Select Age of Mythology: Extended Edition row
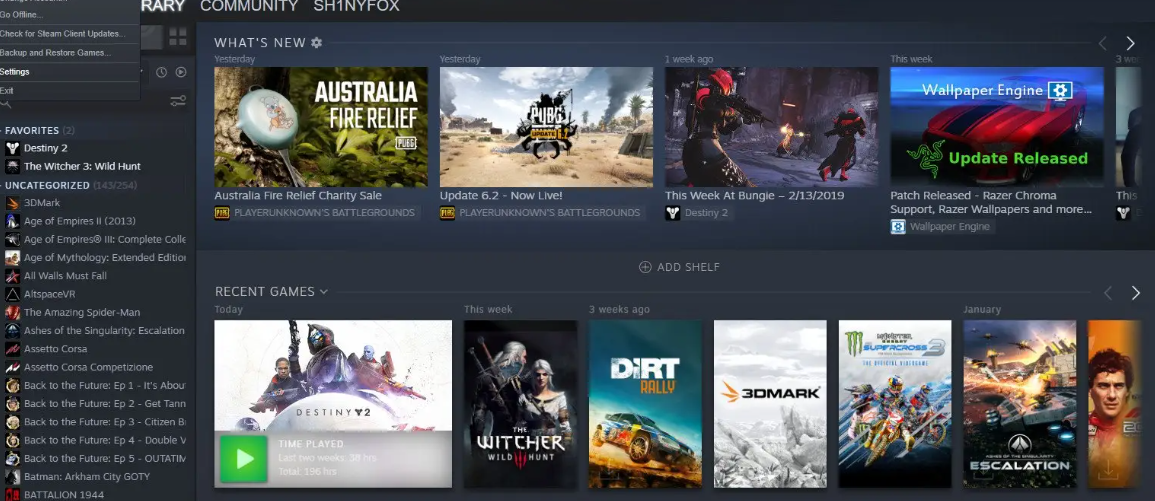 coord(97,258)
